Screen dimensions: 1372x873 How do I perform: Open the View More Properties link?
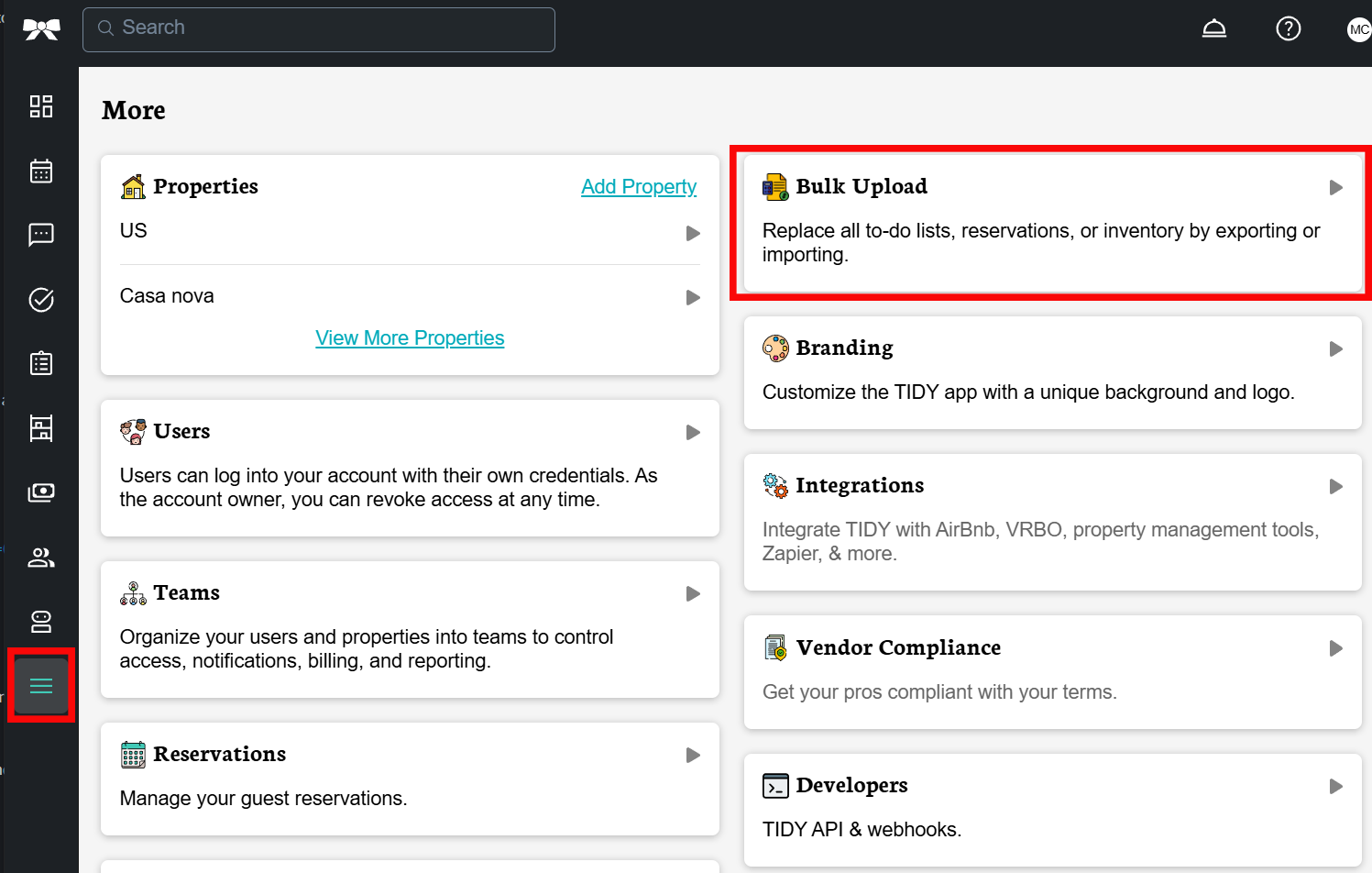410,338
